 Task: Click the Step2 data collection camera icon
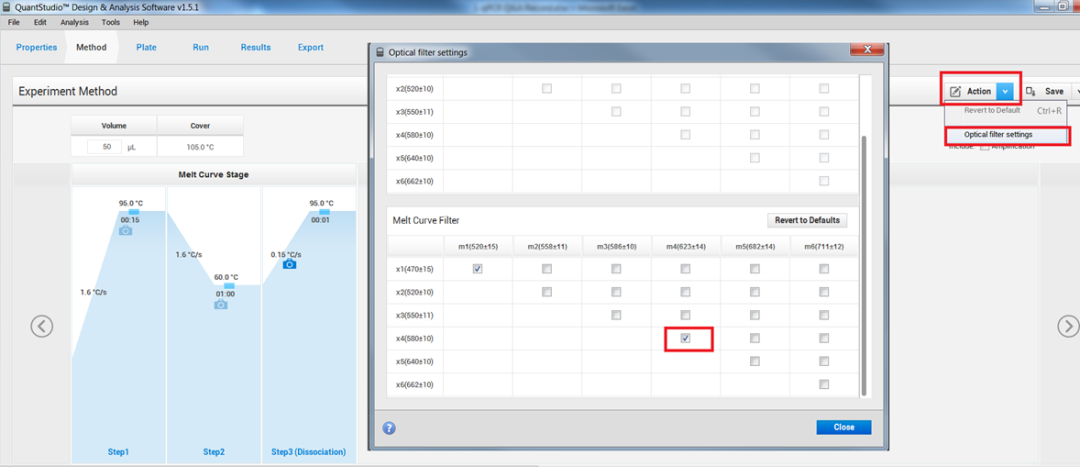pyautogui.click(x=220, y=304)
